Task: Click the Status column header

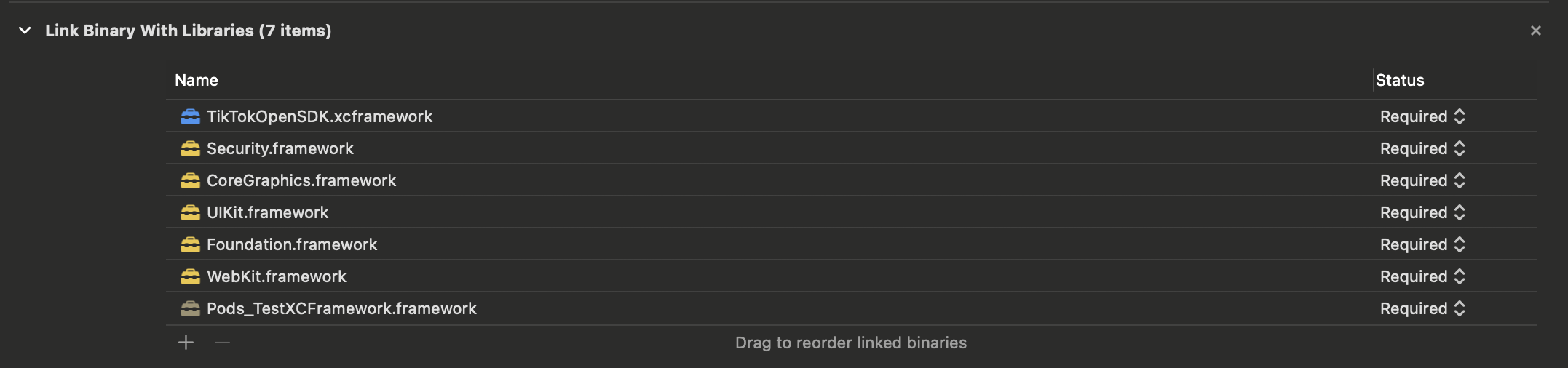Action: [1400, 80]
